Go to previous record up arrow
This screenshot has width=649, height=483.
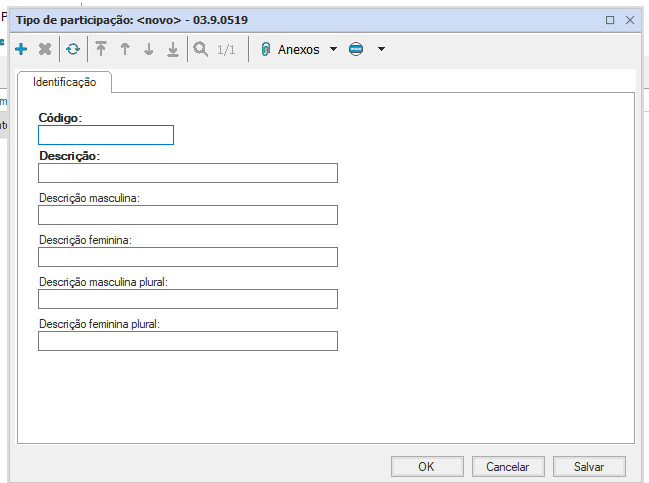(125, 49)
